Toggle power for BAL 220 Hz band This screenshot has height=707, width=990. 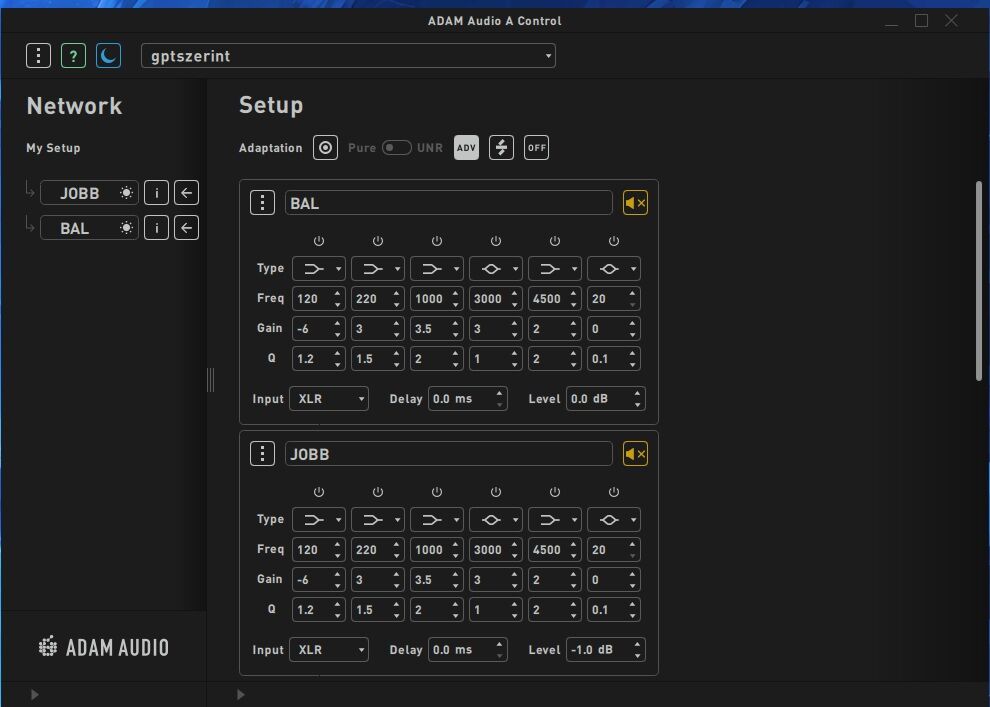click(378, 241)
